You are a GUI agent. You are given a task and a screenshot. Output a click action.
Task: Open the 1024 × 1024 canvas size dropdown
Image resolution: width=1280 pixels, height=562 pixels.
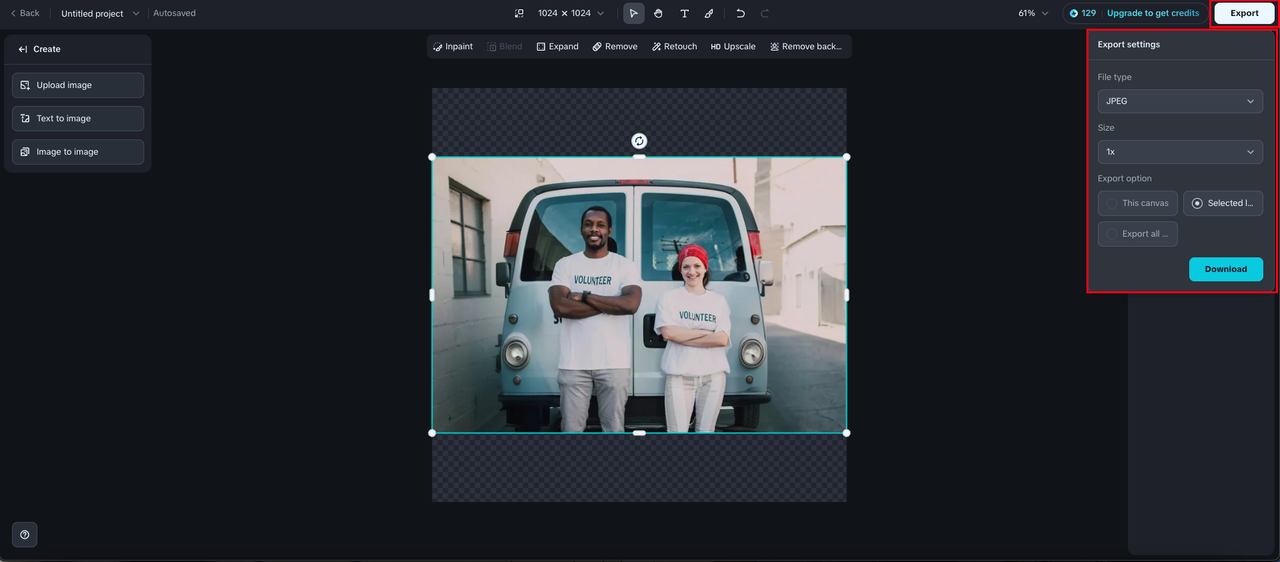[x=571, y=13]
